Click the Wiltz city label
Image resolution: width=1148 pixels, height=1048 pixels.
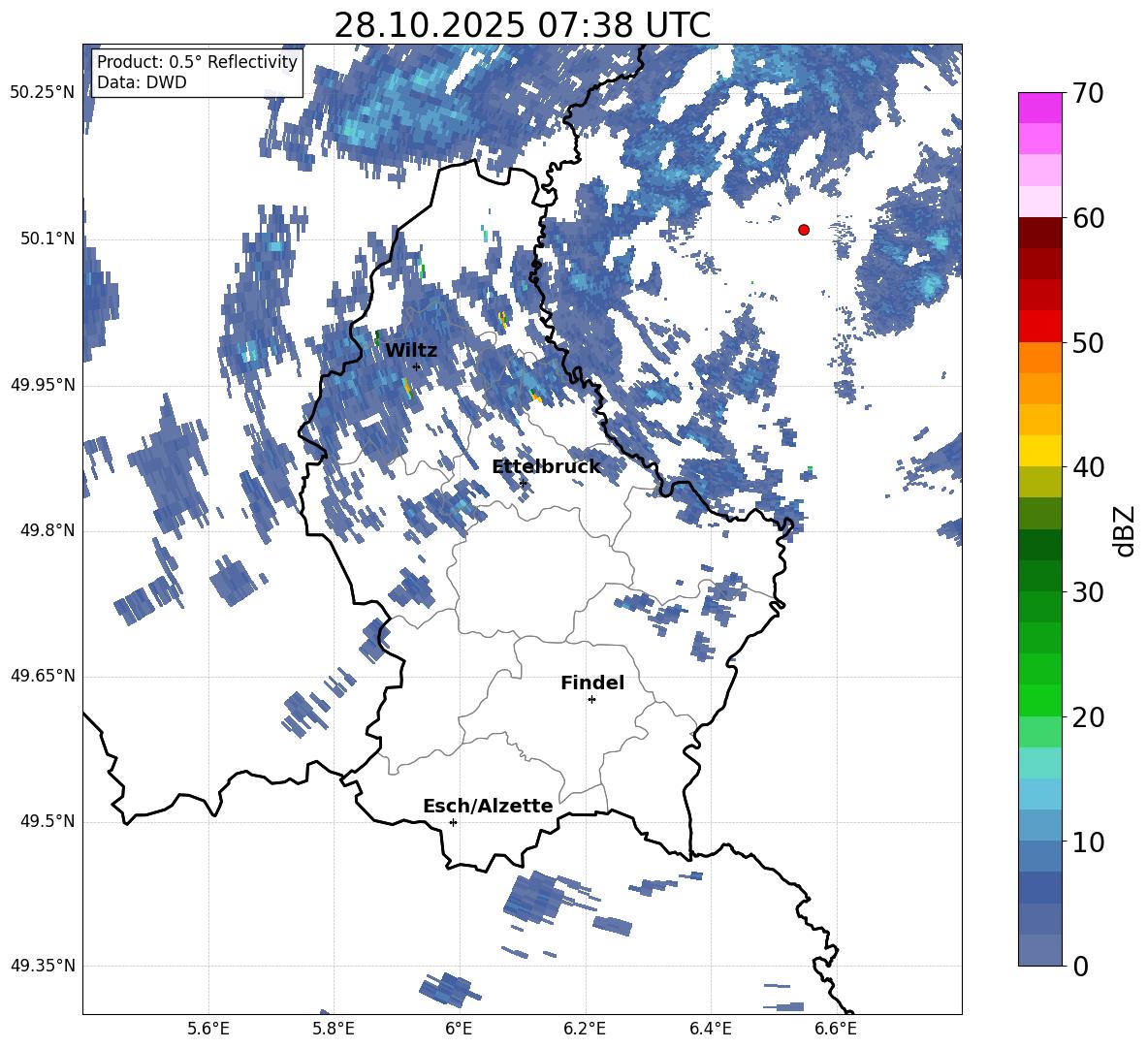click(411, 351)
